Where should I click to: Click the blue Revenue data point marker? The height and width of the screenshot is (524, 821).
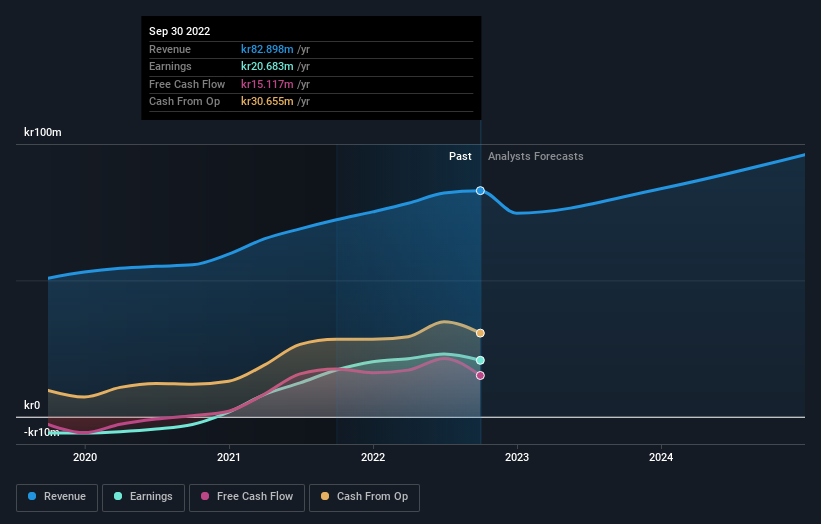point(480,191)
